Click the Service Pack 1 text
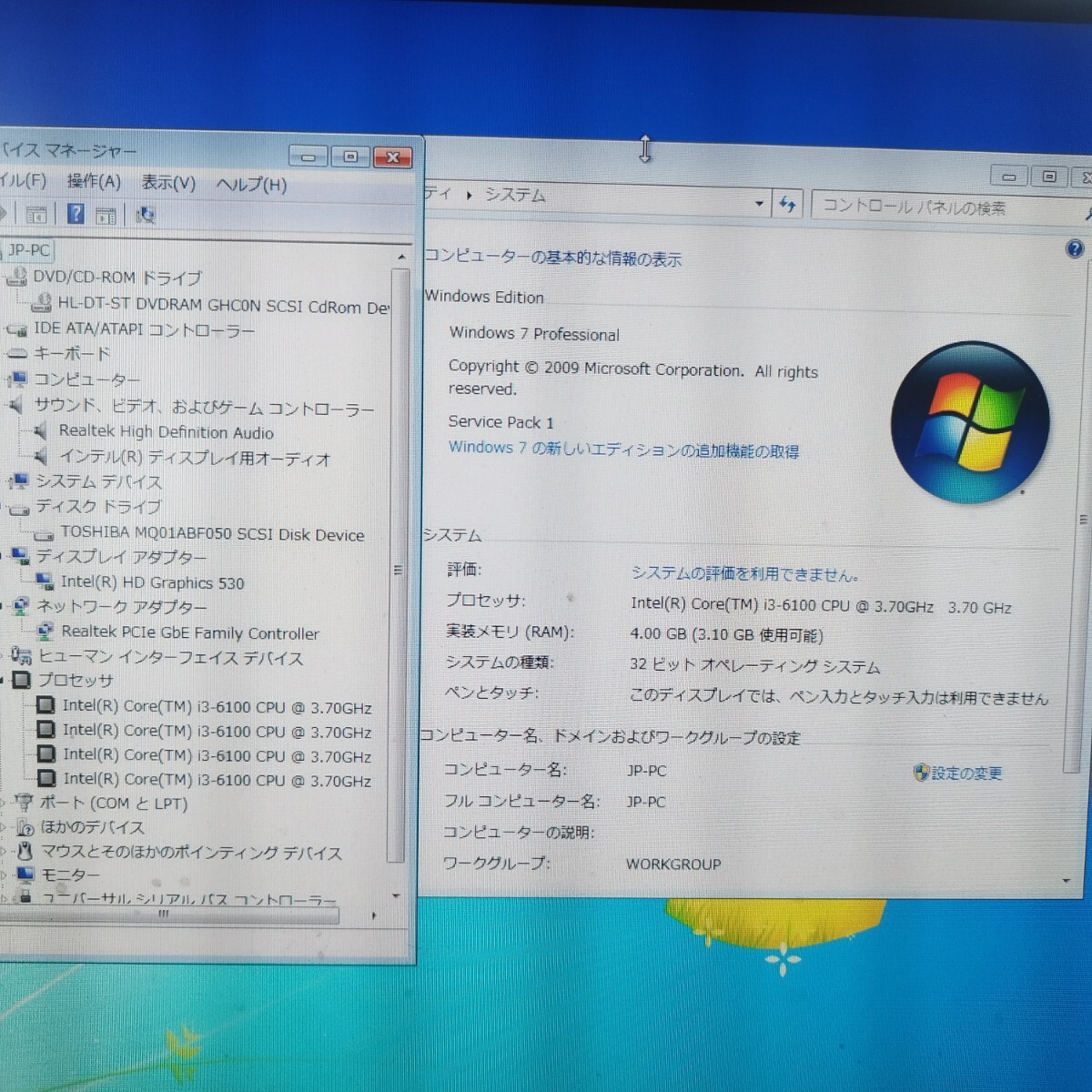The width and height of the screenshot is (1092, 1092). coord(500,422)
